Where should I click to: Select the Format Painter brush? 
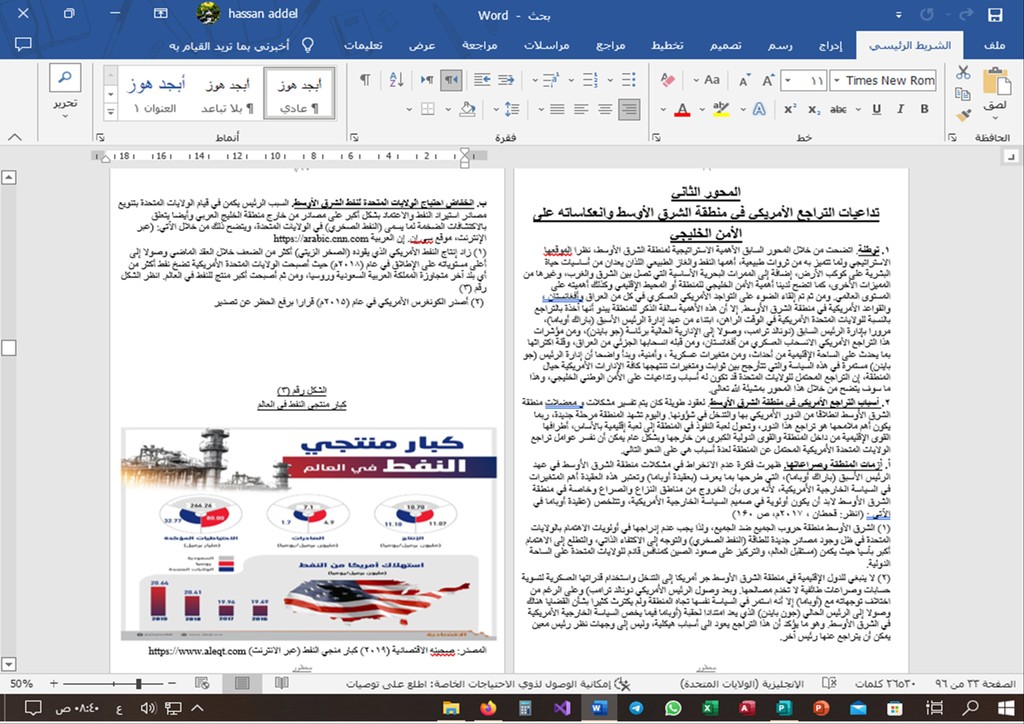963,116
